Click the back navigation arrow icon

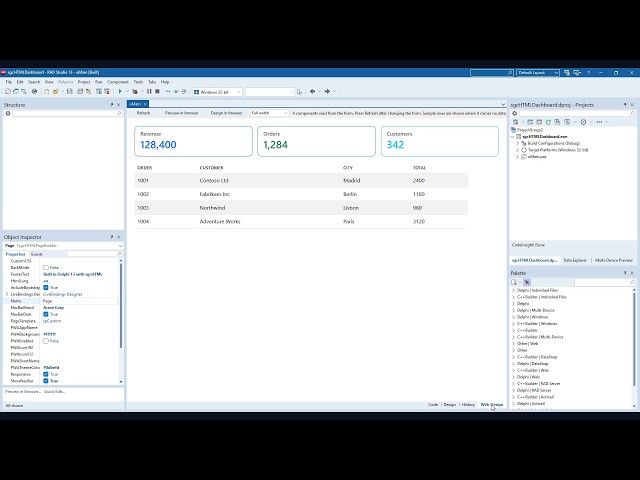pyautogui.click(x=312, y=91)
